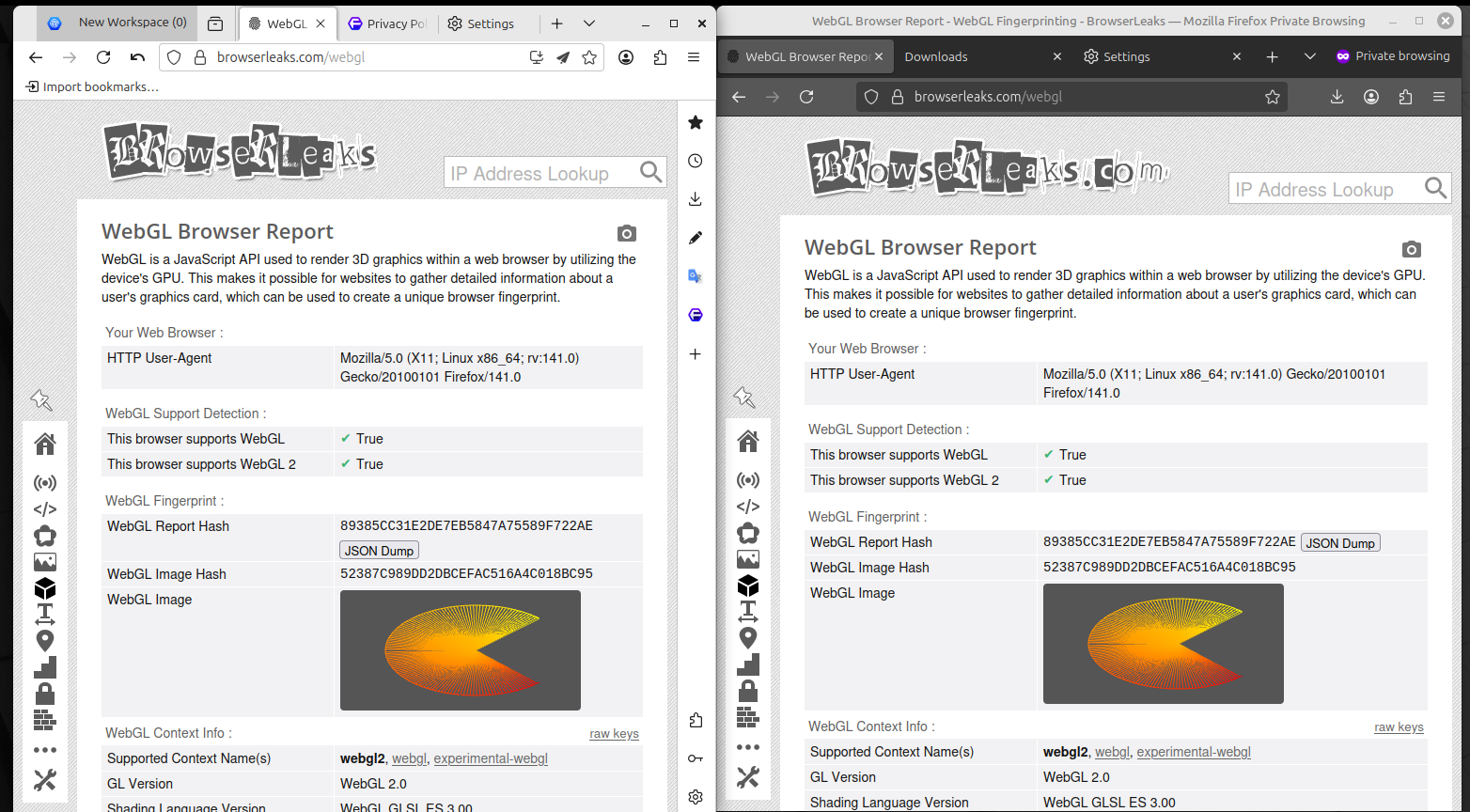Viewport: 1470px width, 812px height.
Task: Open the workspace archive icon in left browser
Action: click(x=215, y=23)
